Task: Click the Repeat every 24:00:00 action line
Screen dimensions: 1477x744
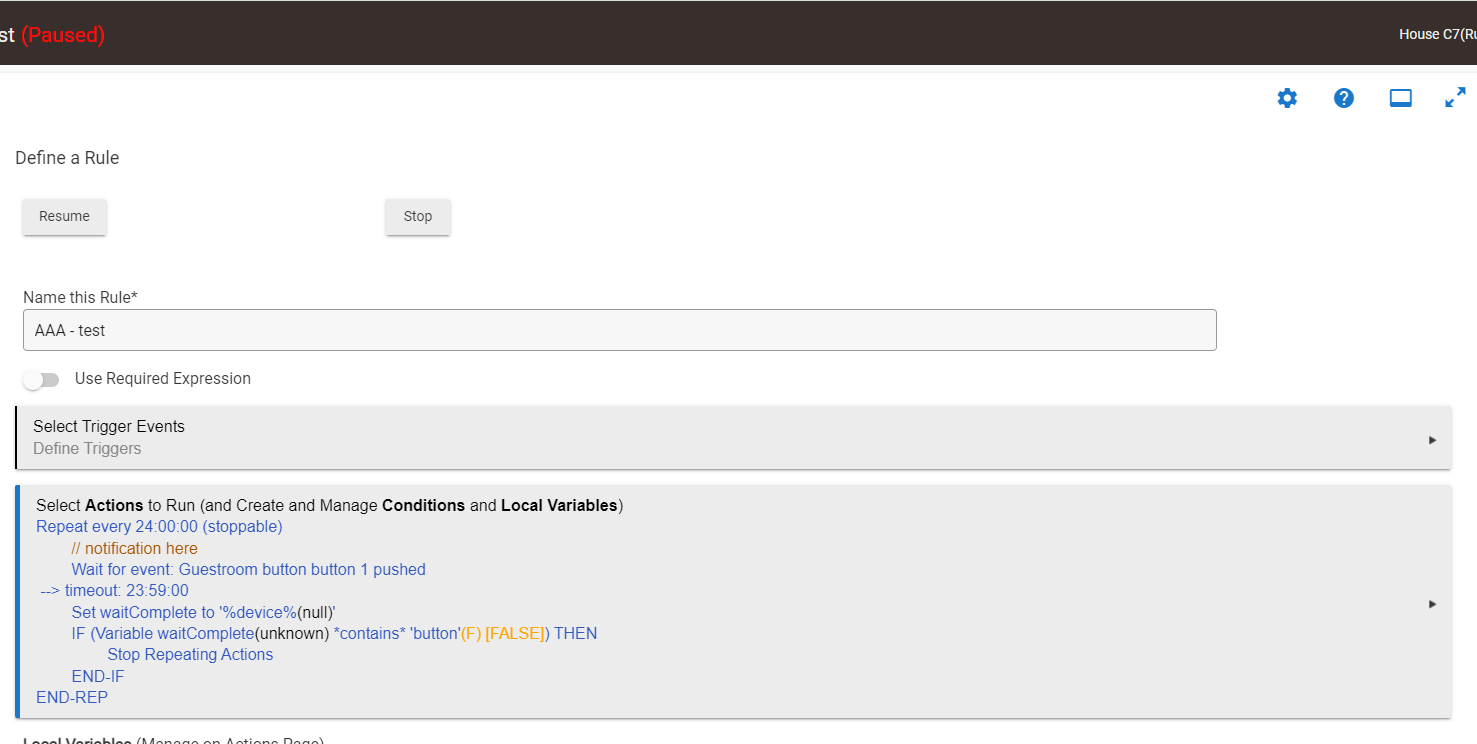Action: click(x=159, y=527)
